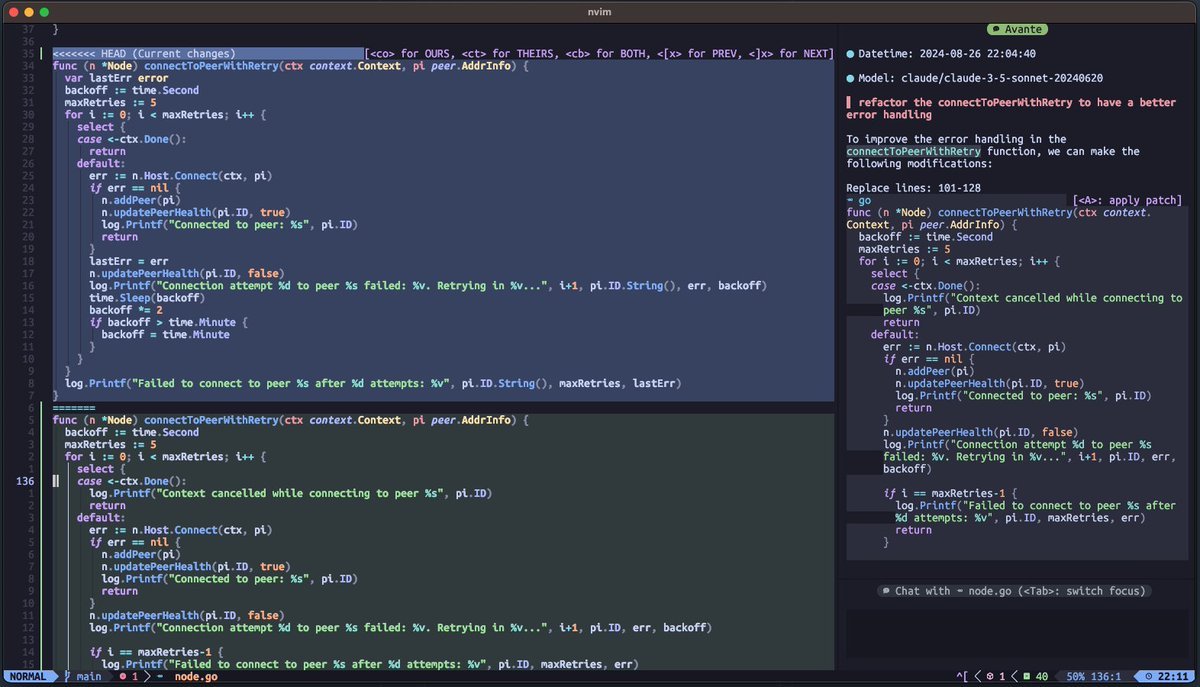Click the chat bubble icon before Chat with
This screenshot has width=1200, height=687.
pyautogui.click(x=886, y=591)
